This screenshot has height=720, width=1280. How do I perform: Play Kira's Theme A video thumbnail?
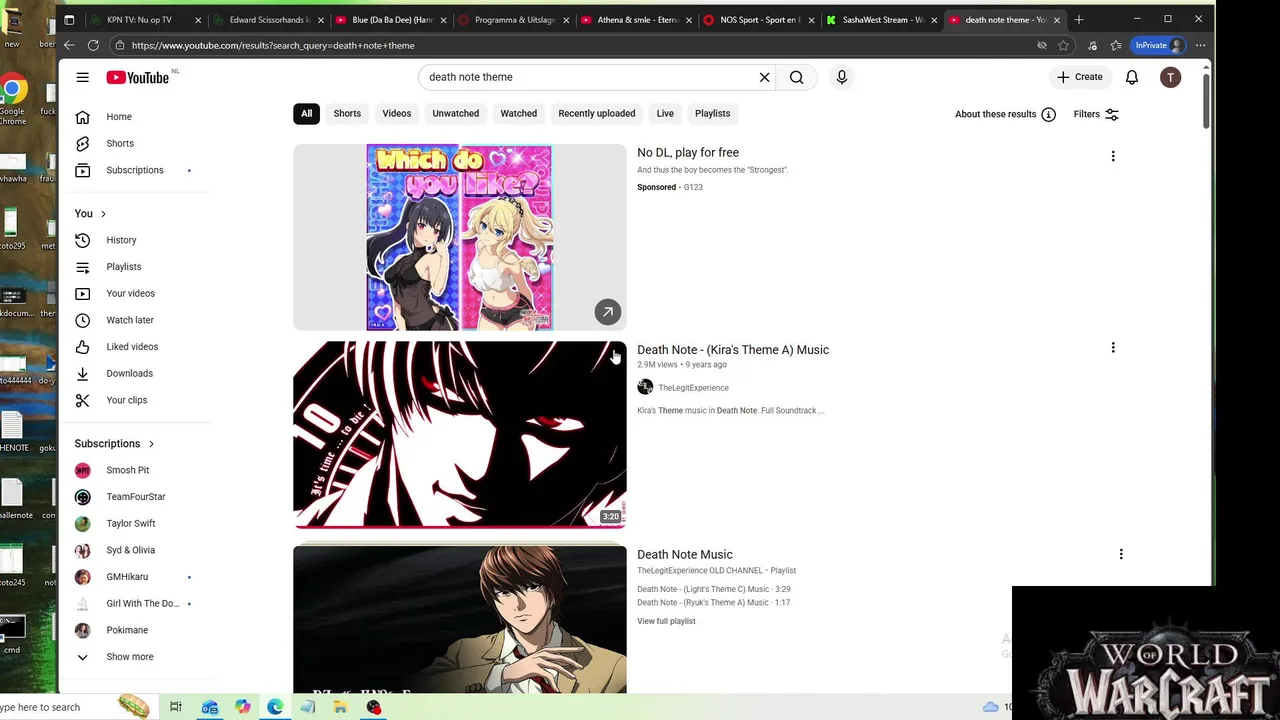click(460, 435)
